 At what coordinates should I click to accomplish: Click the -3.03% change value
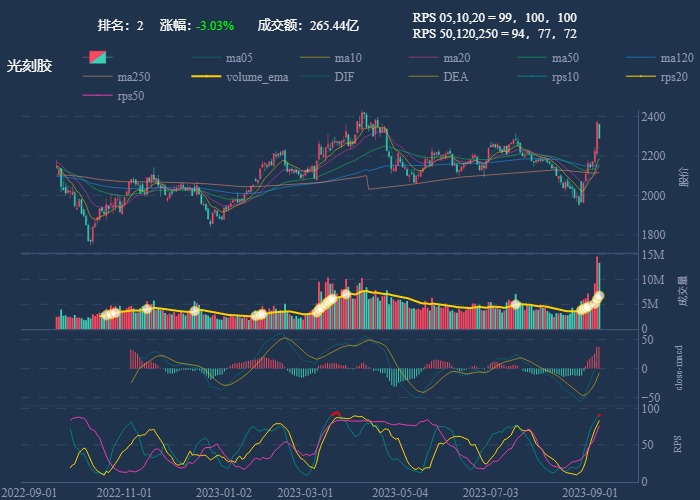coord(215,25)
